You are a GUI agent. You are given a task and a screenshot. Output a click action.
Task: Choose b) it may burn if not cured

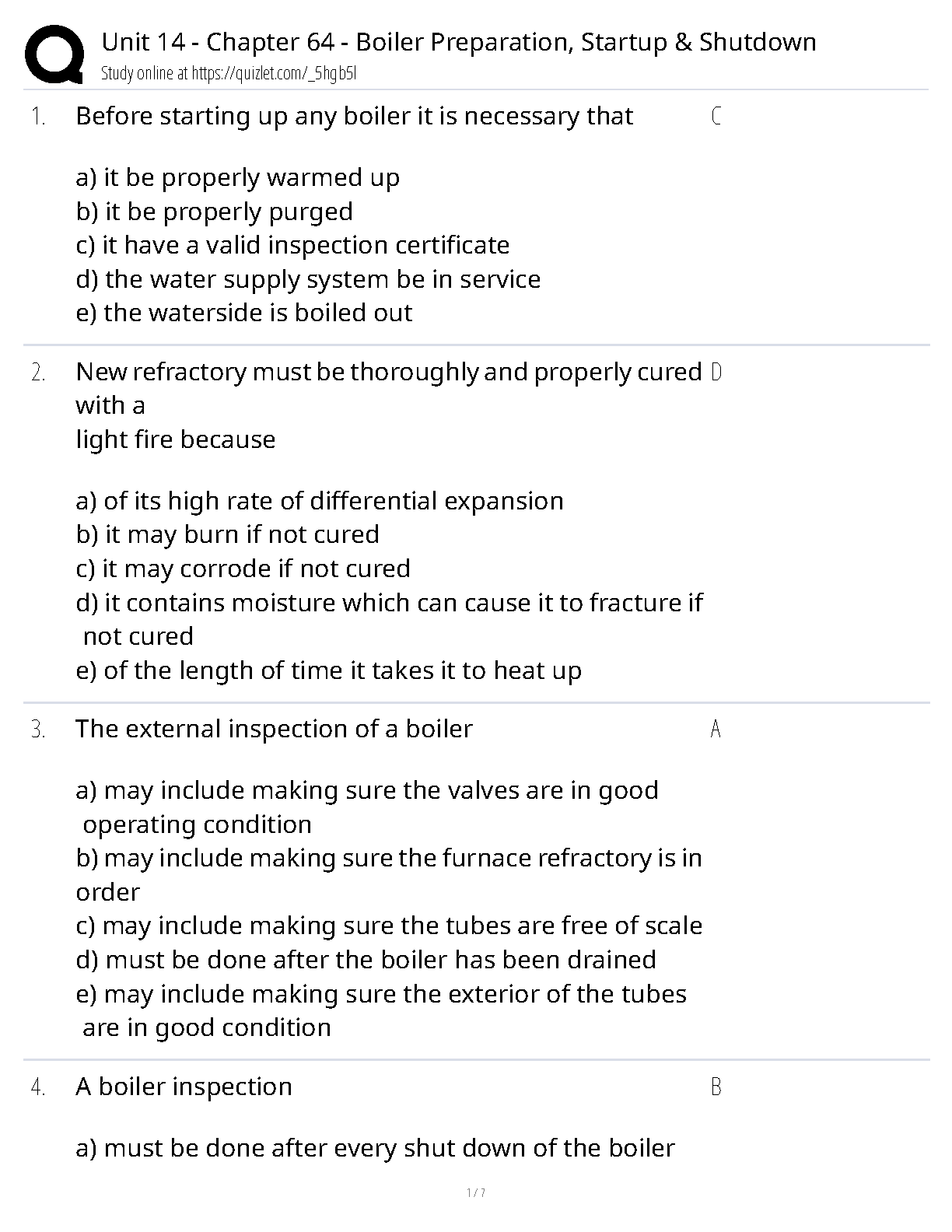[227, 535]
